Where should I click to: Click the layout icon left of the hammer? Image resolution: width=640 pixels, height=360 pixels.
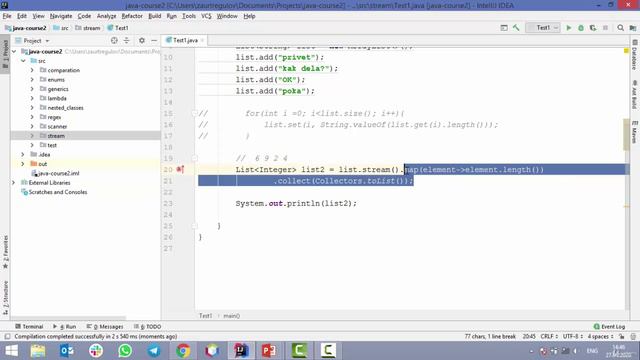(x=504, y=28)
